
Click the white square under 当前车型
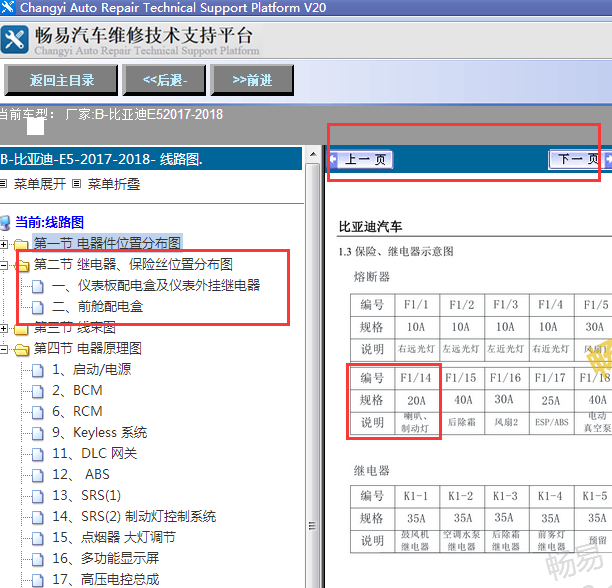(35, 127)
